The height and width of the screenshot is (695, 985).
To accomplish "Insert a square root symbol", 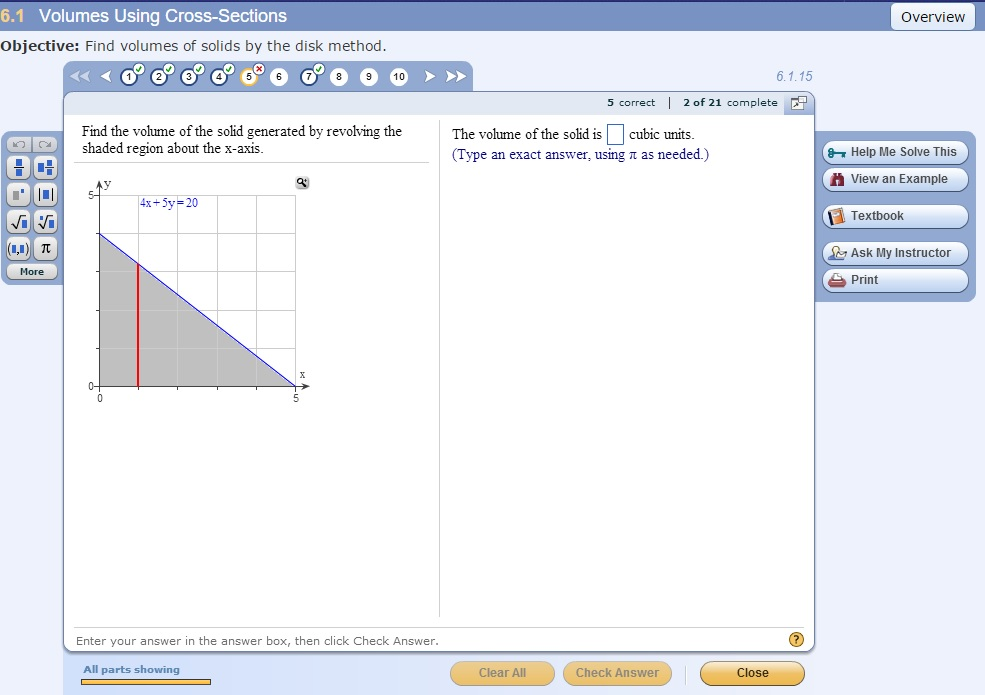I will coord(18,222).
